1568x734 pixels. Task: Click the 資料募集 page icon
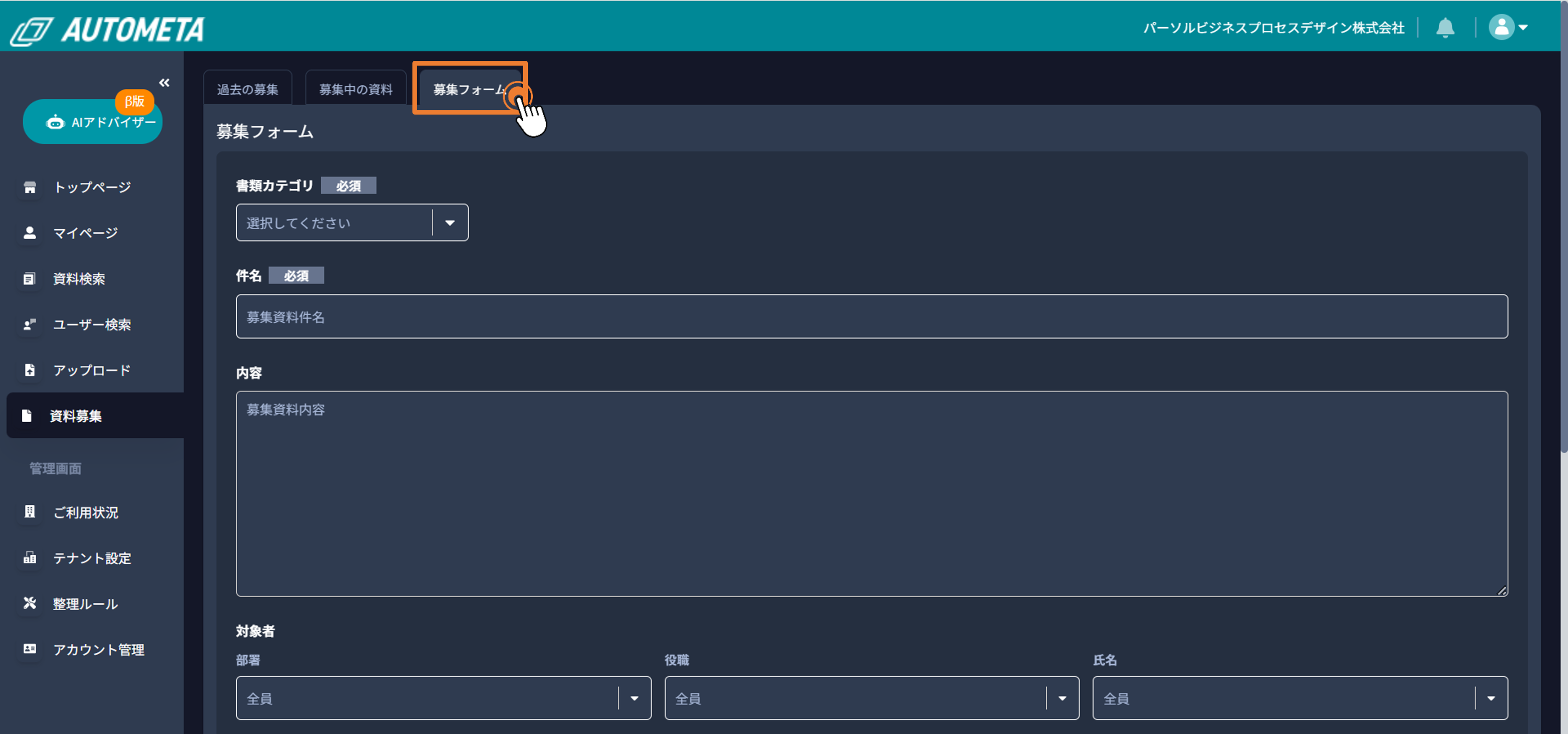click(x=27, y=415)
